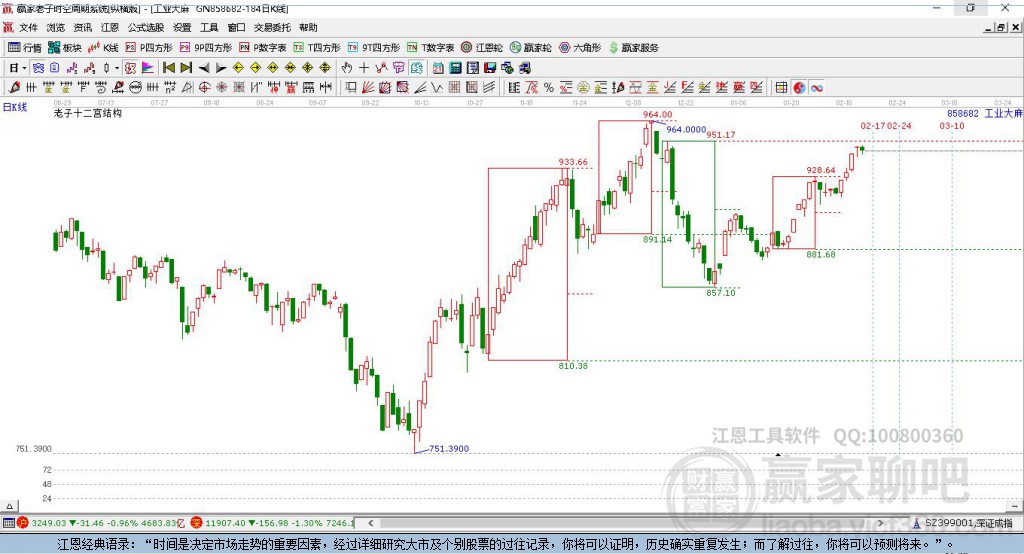Open the 9P四方形 tool
1024x554 pixels.
[206, 48]
